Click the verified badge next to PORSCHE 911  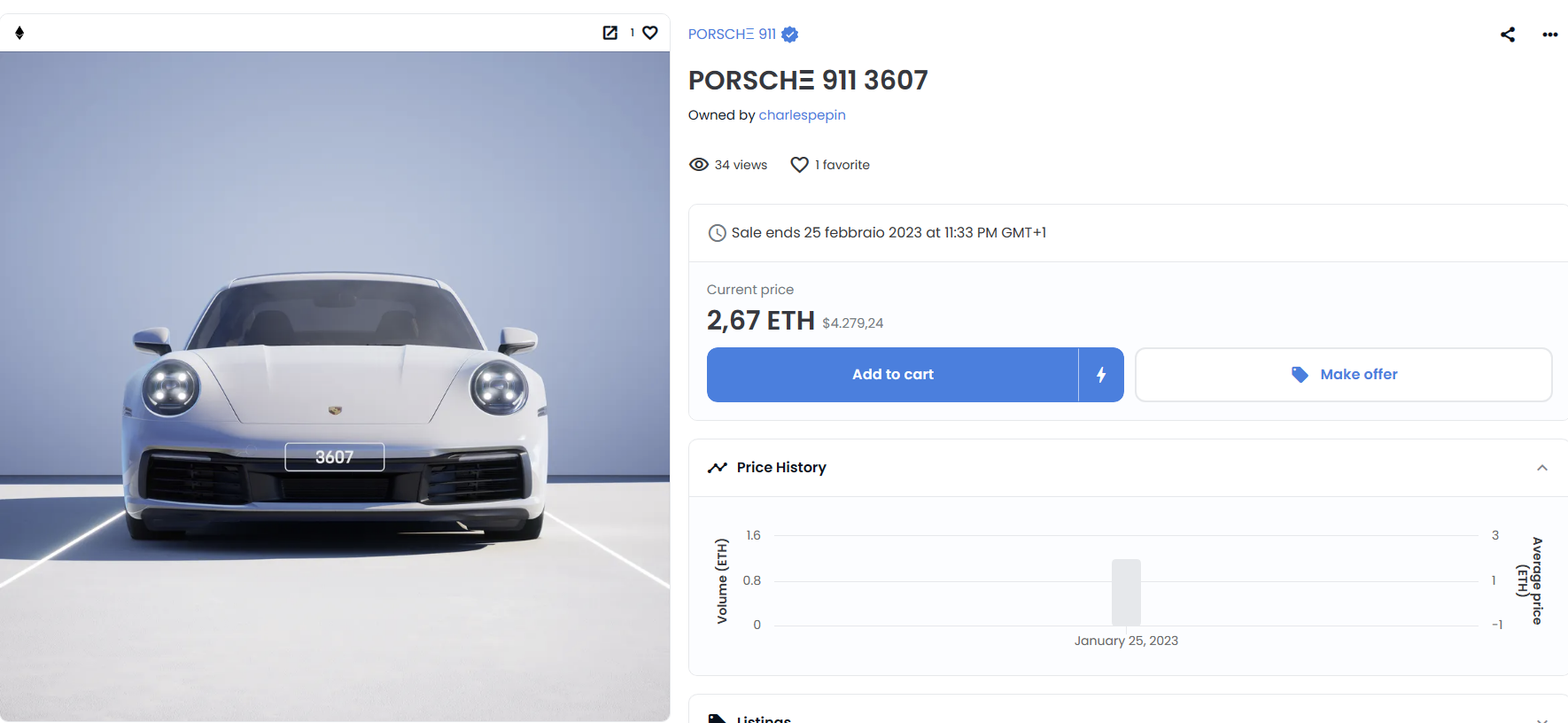[788, 34]
